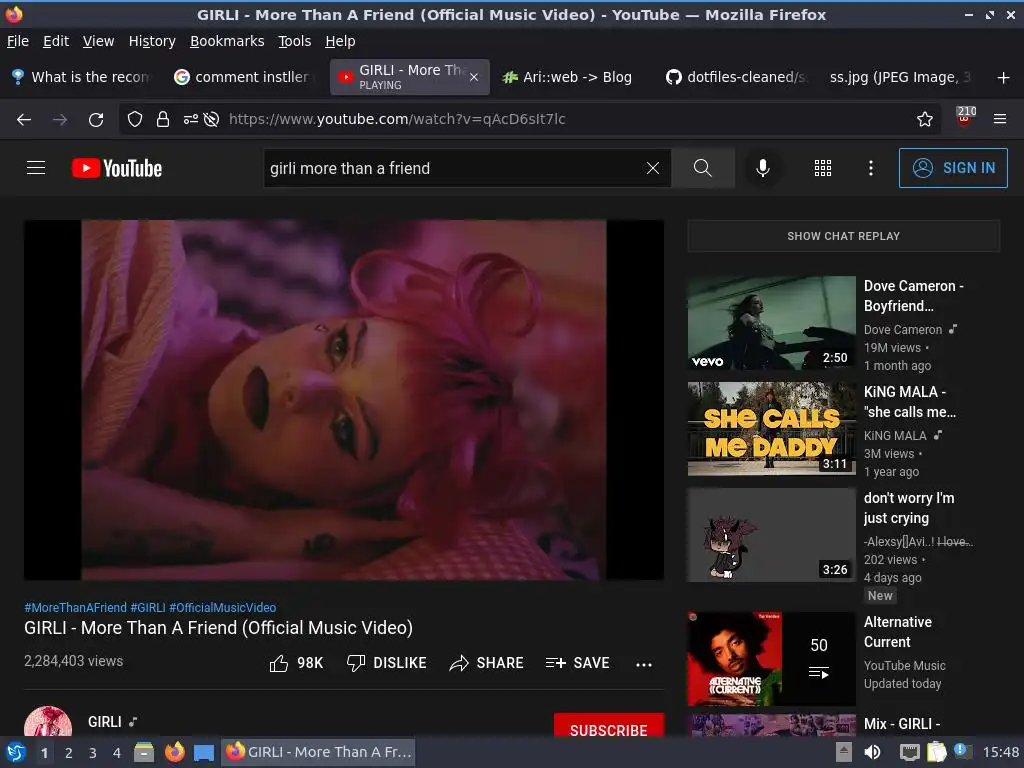Open more actions ellipsis below video
This screenshot has height=768, width=1024.
pyautogui.click(x=644, y=664)
